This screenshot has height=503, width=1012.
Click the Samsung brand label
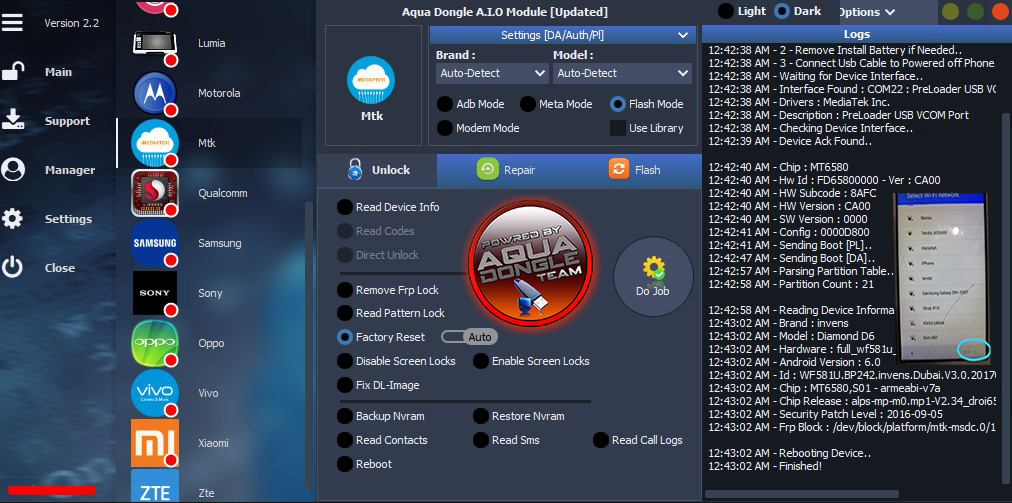click(x=219, y=243)
